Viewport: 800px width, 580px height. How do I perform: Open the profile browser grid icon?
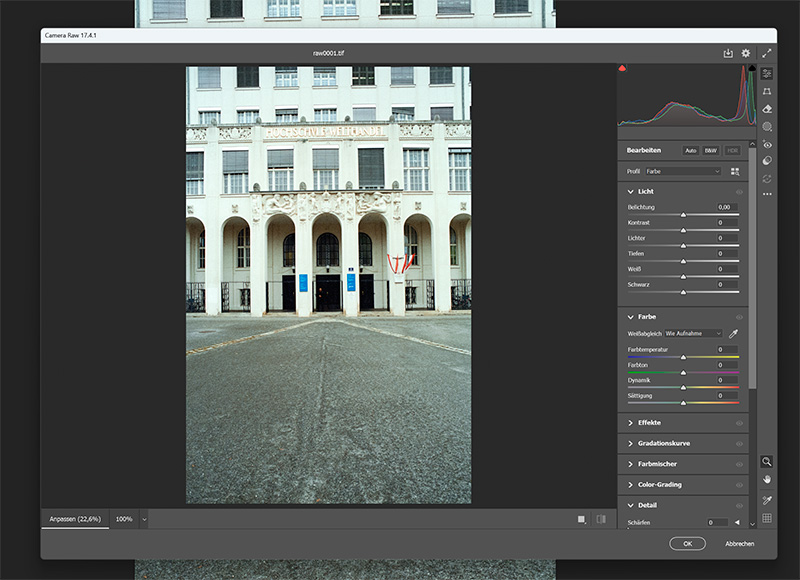point(735,172)
